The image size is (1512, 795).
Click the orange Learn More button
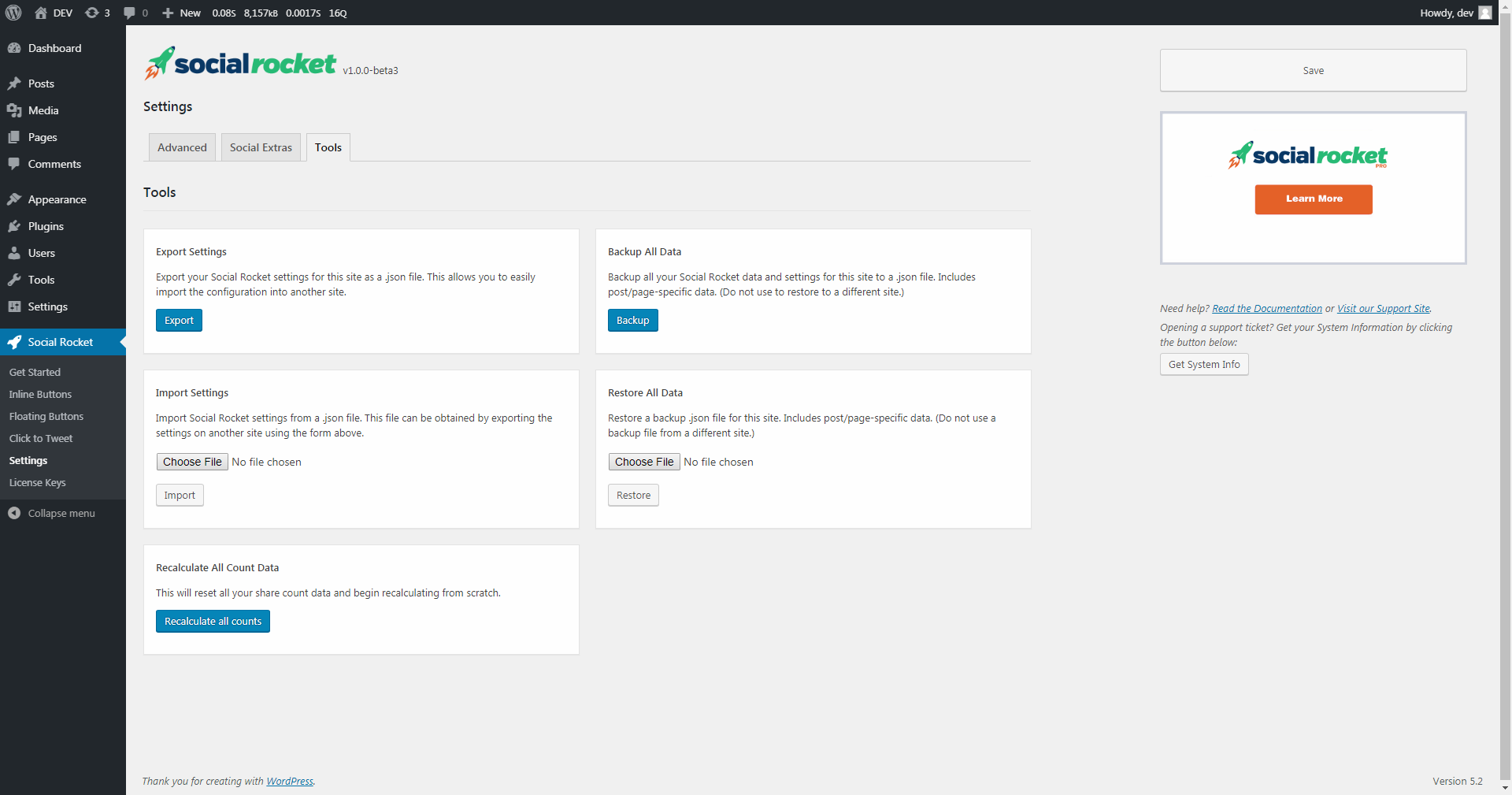click(1314, 199)
